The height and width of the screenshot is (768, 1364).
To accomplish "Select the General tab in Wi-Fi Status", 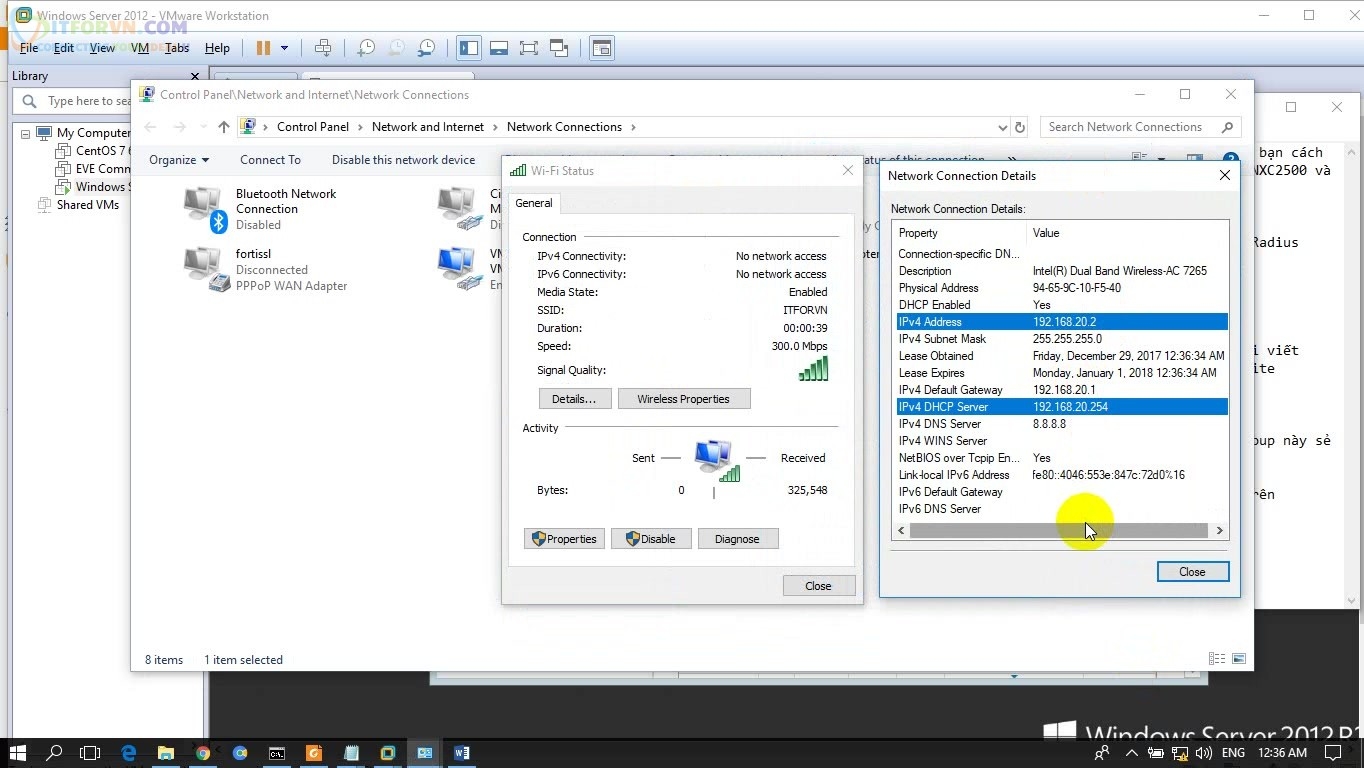I will [533, 203].
